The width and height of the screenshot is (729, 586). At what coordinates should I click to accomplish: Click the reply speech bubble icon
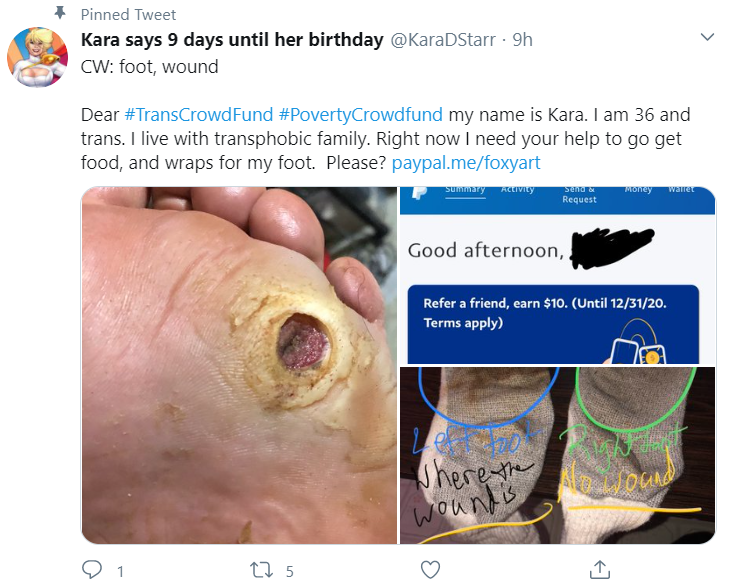pyautogui.click(x=92, y=569)
